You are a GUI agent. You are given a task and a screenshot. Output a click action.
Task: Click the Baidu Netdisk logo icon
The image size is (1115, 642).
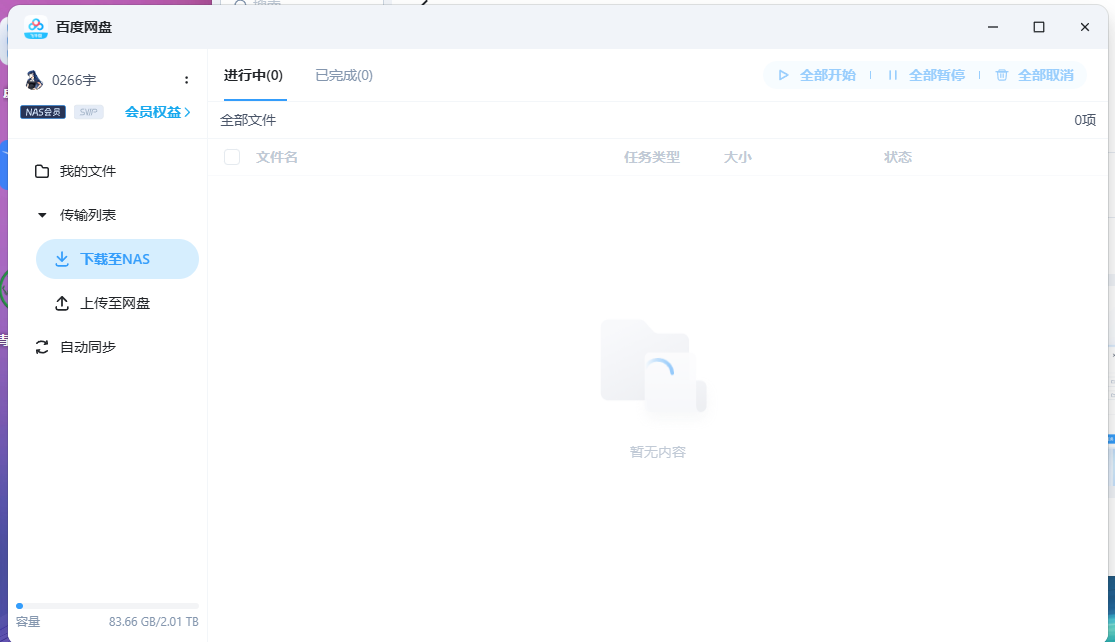click(36, 27)
